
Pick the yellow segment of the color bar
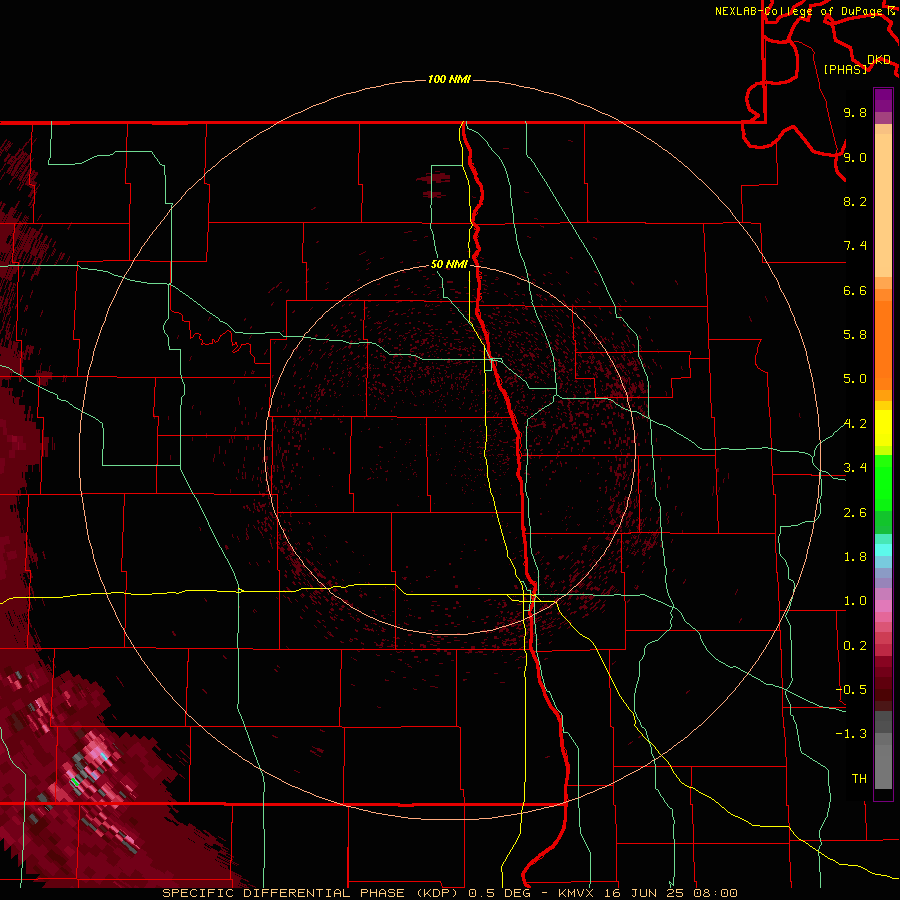click(x=883, y=428)
